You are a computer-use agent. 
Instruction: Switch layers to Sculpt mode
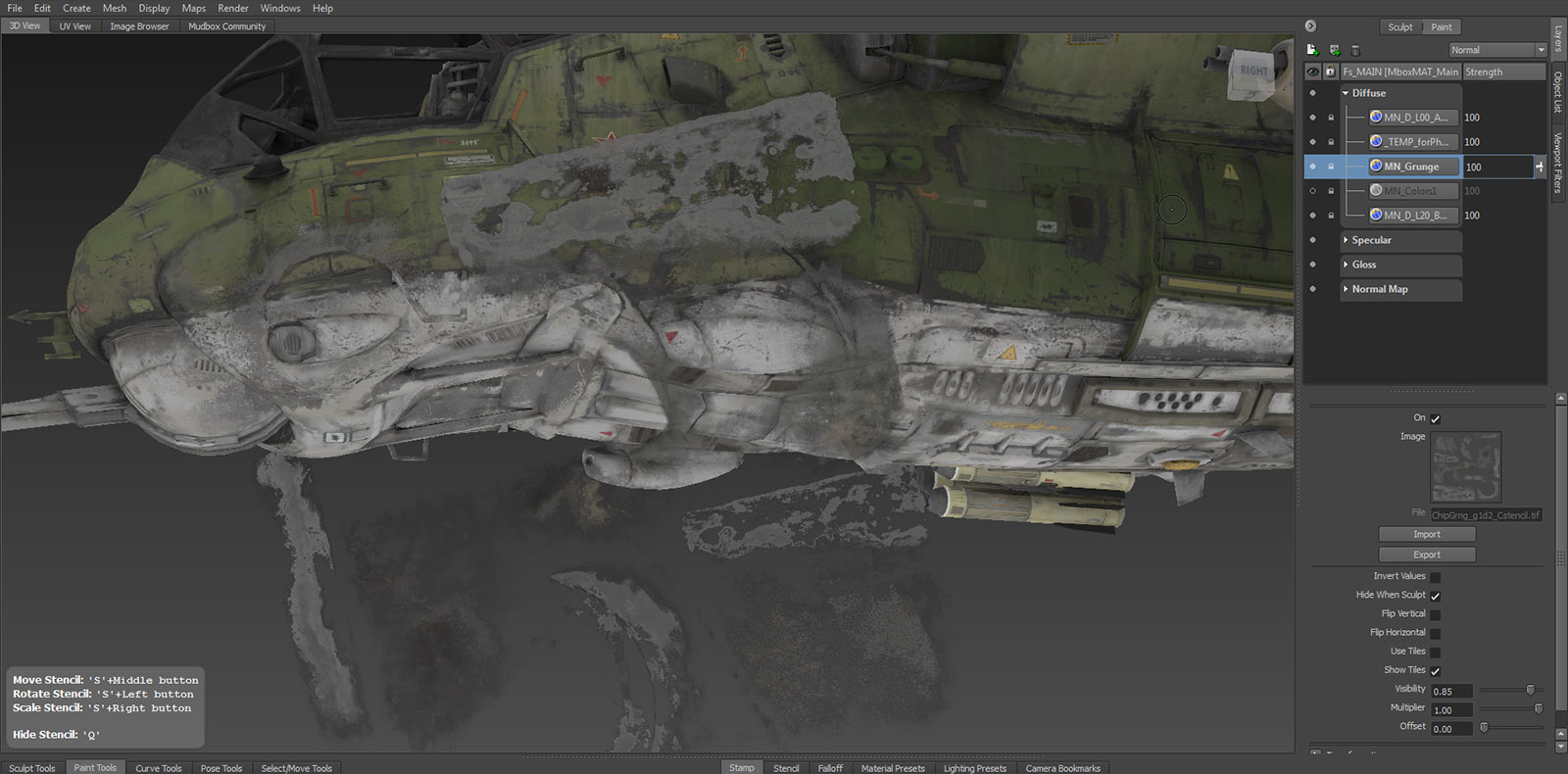coord(1400,27)
